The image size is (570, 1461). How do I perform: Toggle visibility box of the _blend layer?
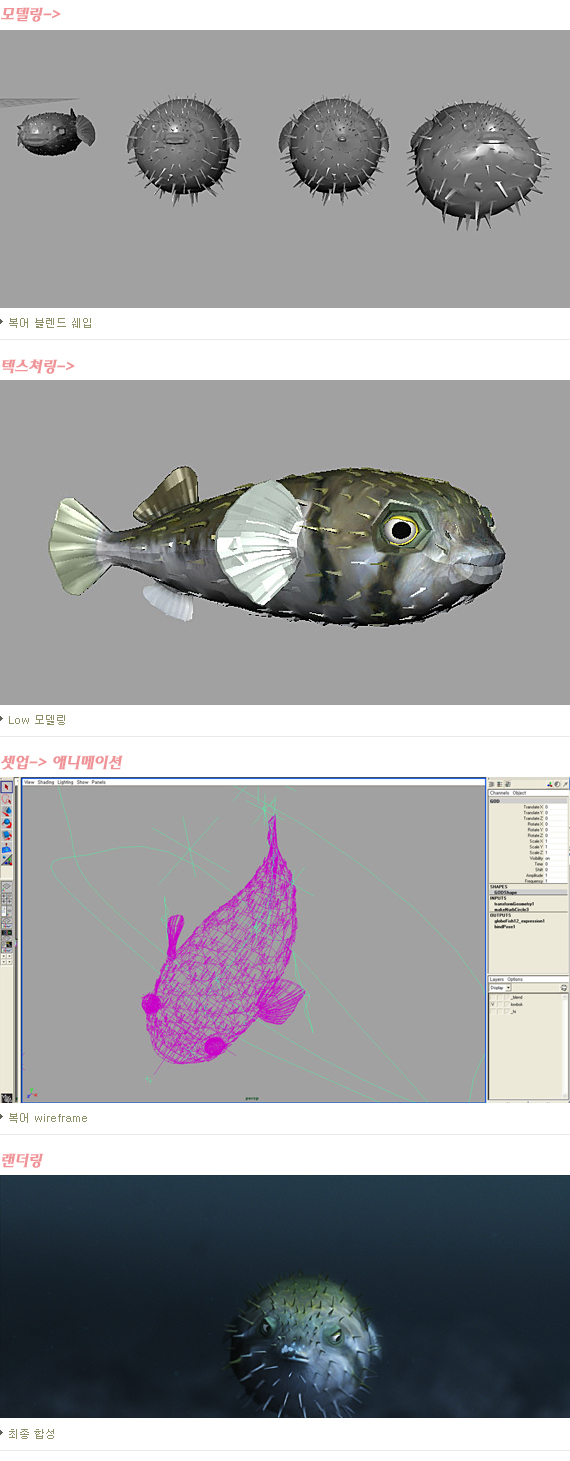click(492, 997)
